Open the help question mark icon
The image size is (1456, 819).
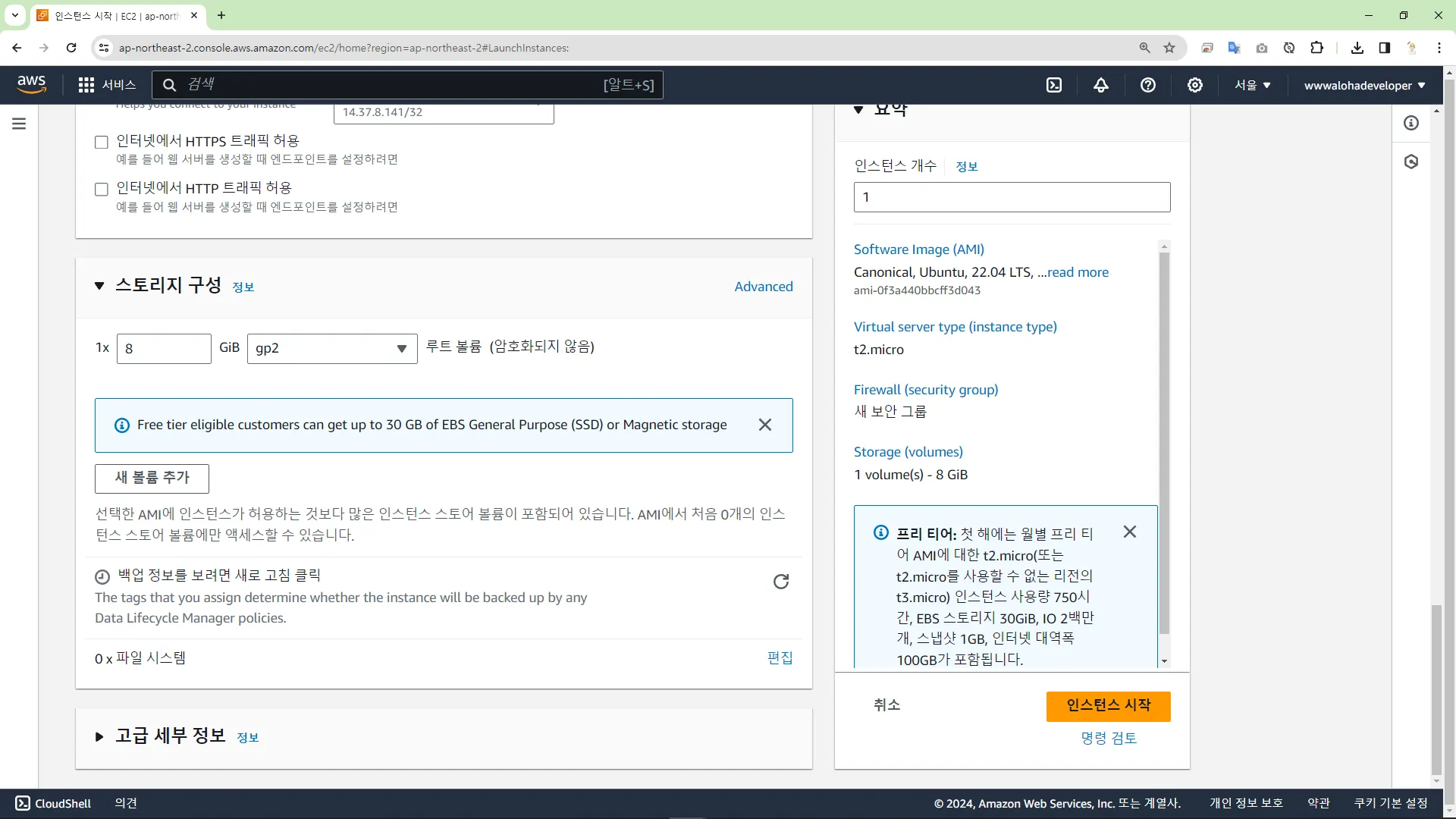(x=1148, y=85)
